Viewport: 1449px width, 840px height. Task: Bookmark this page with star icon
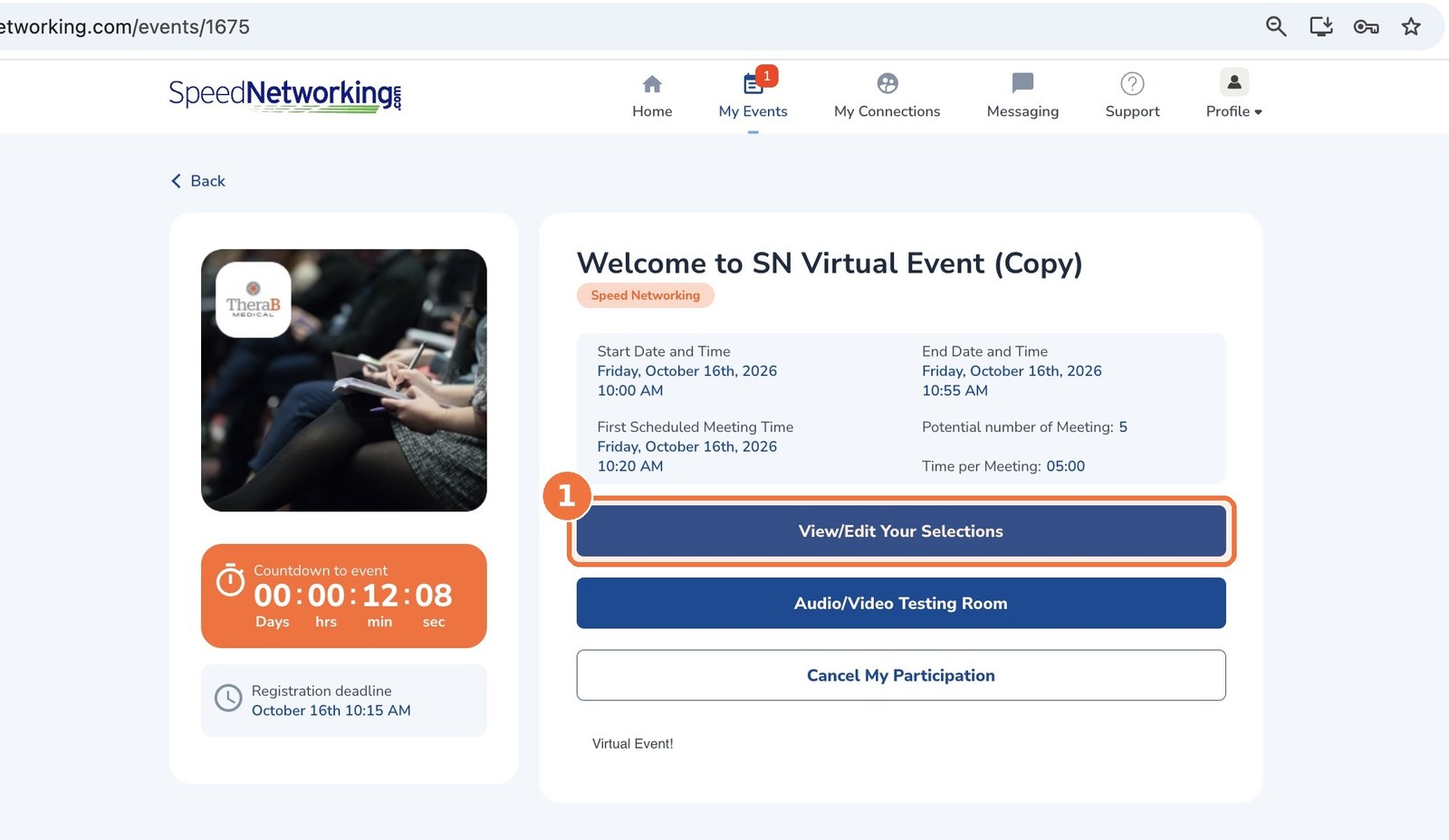[1411, 26]
